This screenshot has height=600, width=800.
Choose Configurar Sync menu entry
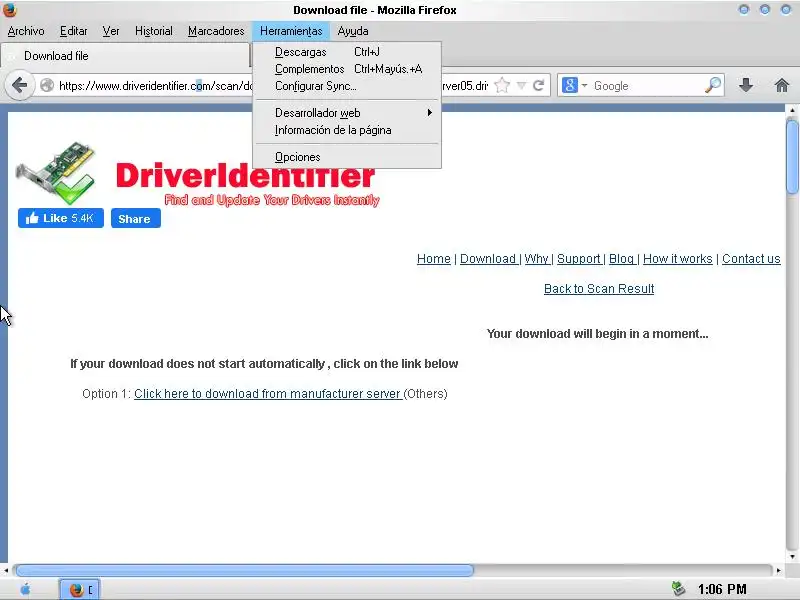tap(347, 86)
